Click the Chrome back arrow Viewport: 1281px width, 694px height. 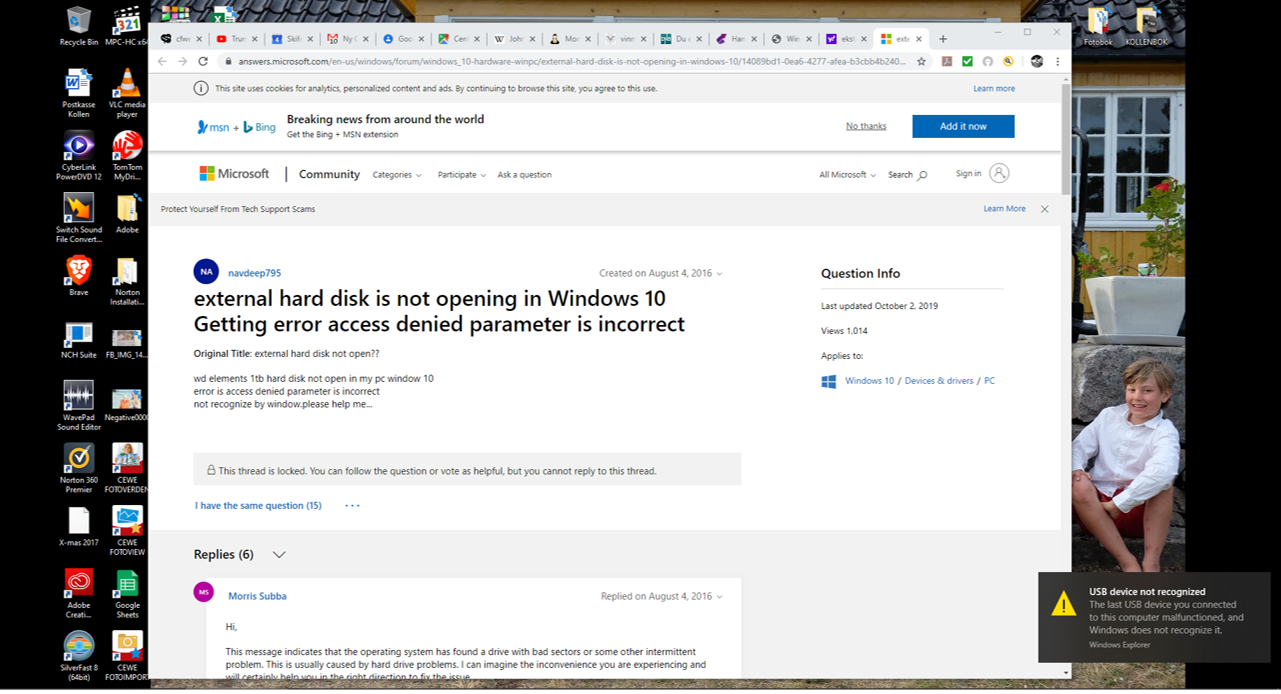point(163,61)
